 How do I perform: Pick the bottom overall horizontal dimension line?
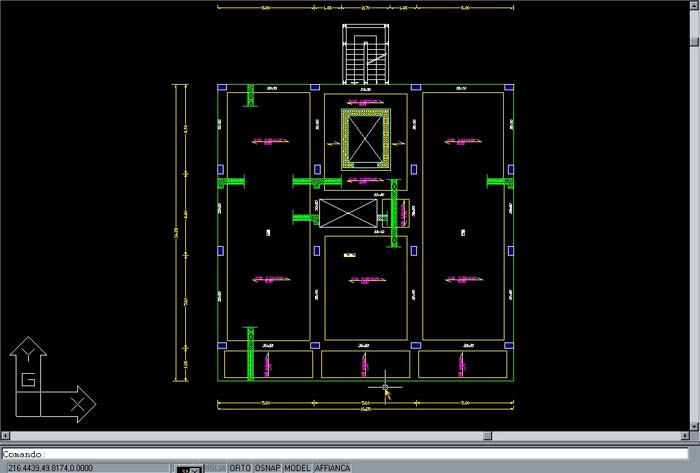[366, 411]
